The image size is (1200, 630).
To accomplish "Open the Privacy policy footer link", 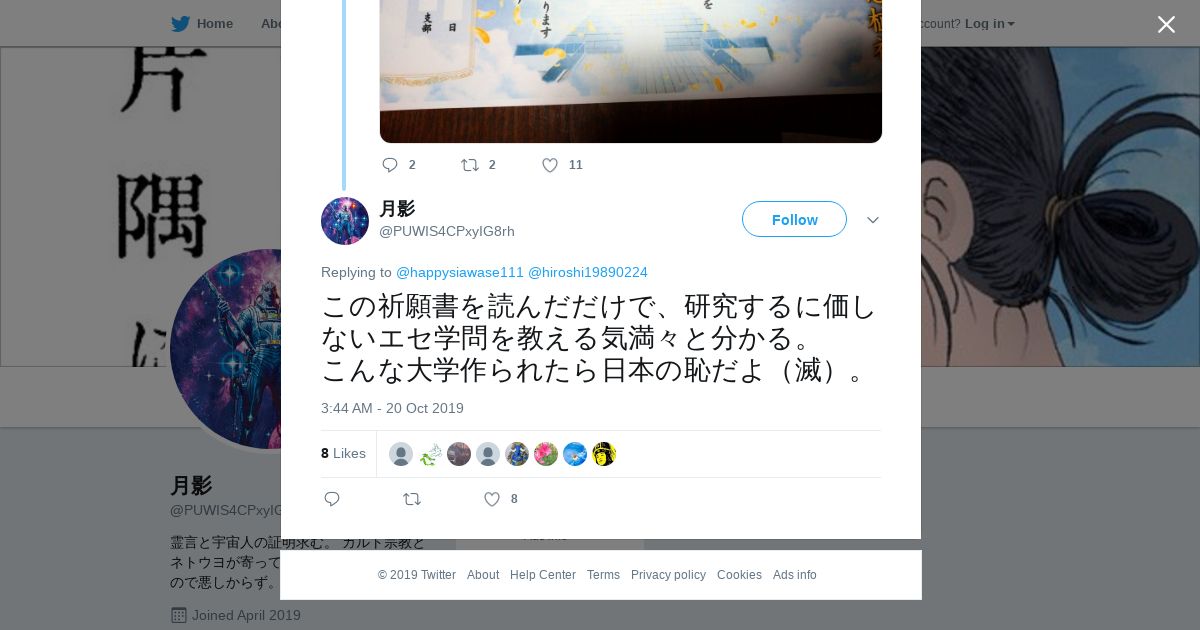I will coord(668,575).
